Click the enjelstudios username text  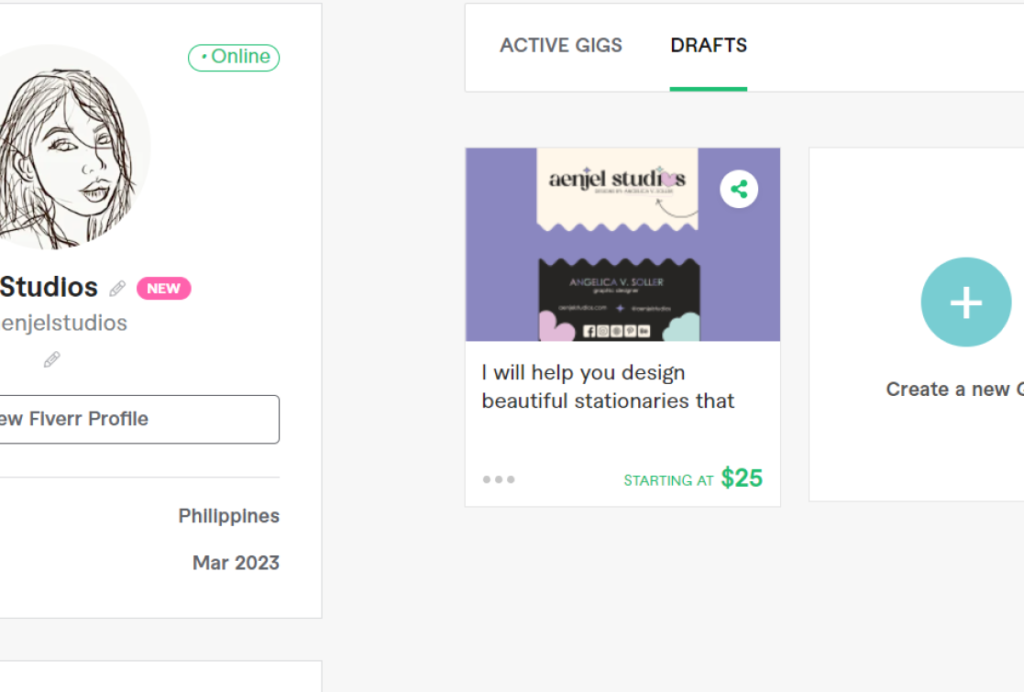(x=64, y=323)
